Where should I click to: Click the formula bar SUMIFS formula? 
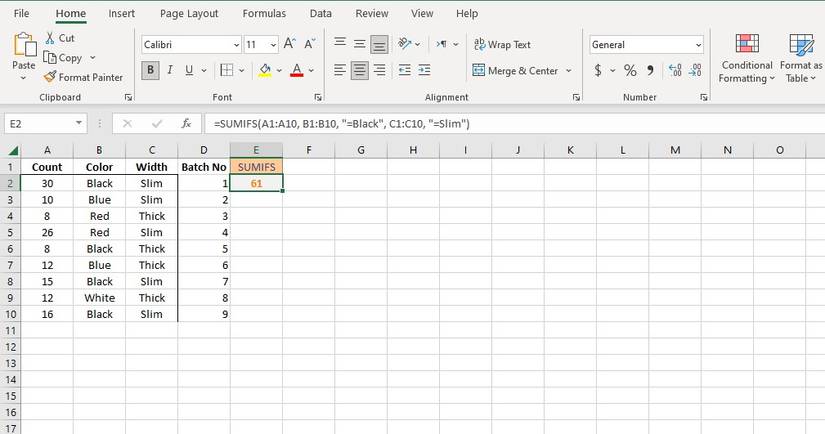[x=341, y=124]
